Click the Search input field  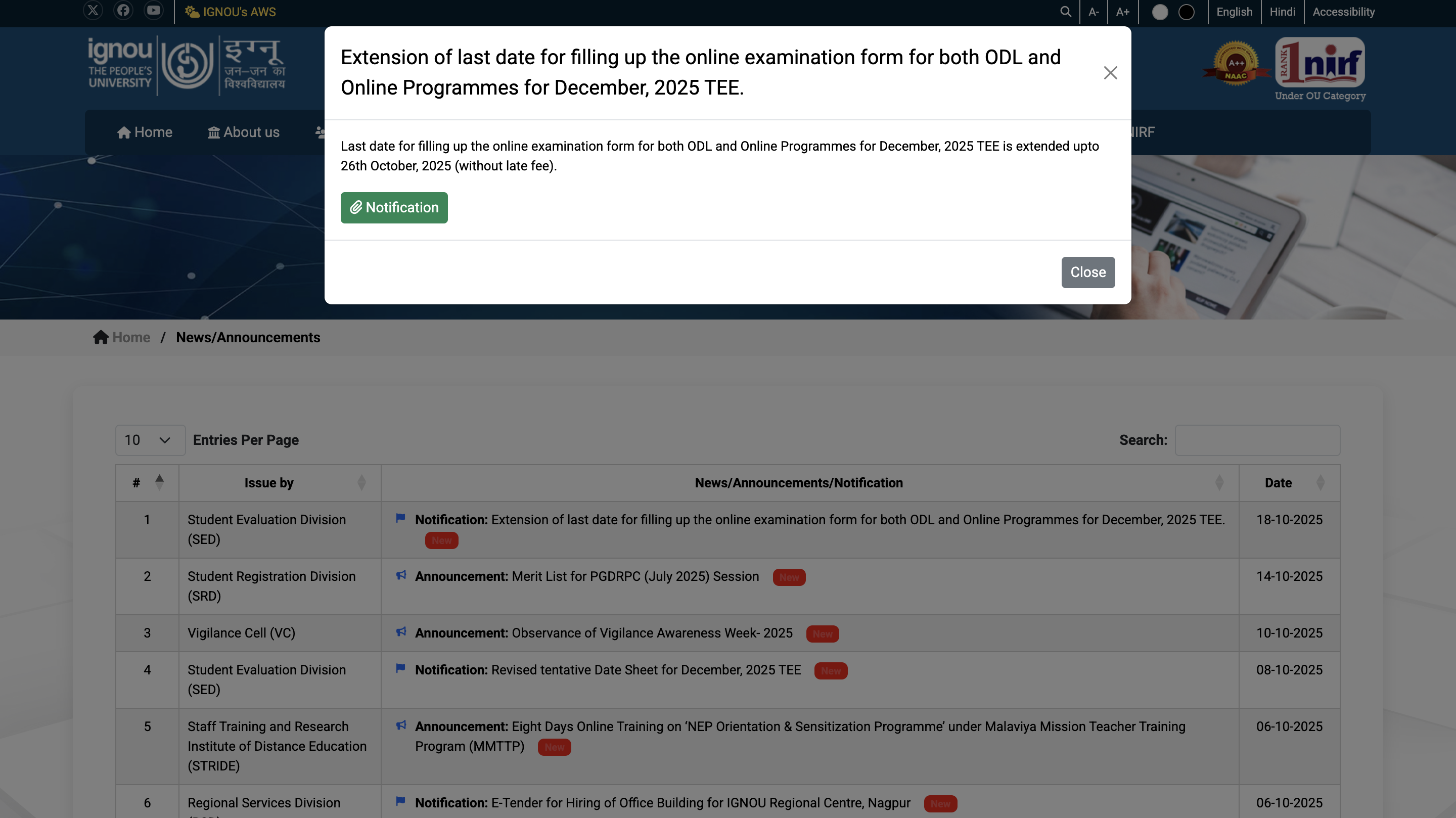coord(1257,440)
